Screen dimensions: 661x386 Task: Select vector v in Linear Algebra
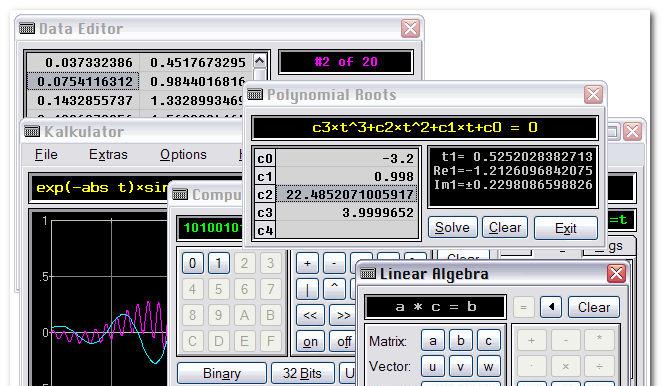(460, 366)
